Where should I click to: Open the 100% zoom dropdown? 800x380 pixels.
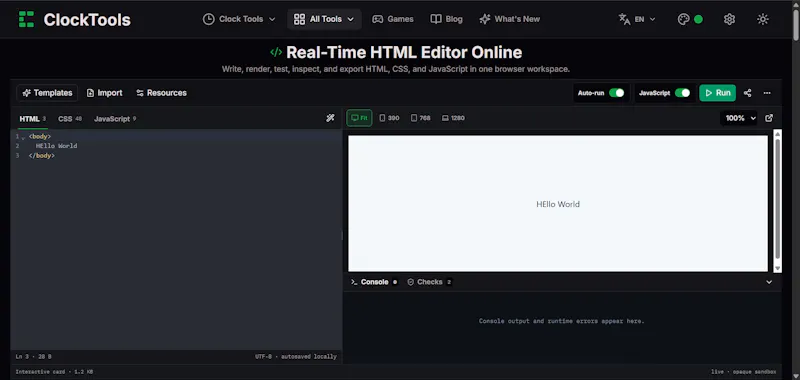(740, 118)
